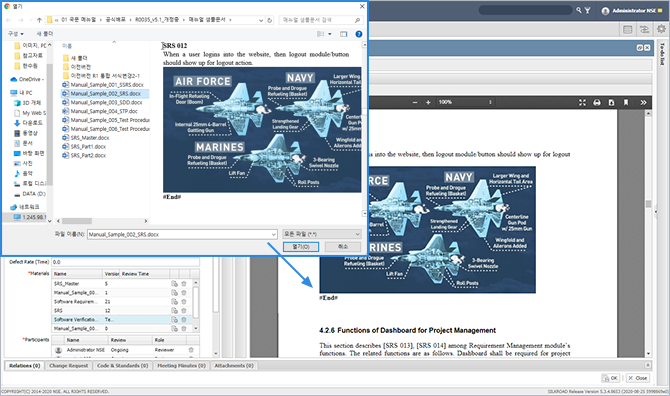Viewport: 670px width, 396px height.
Task: Click the print icon in document viewer toolbar
Action: click(597, 103)
